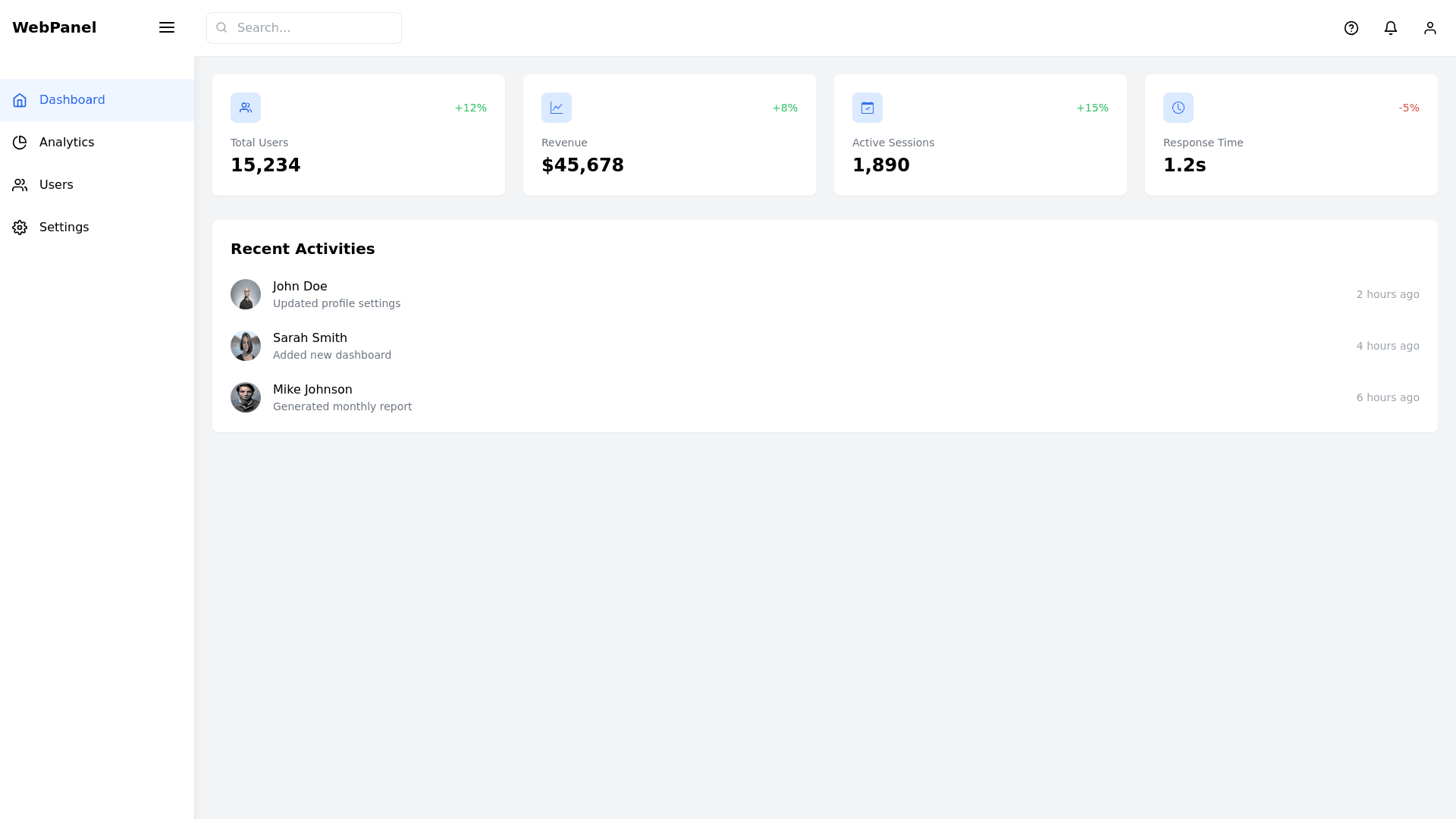Viewport: 1456px width, 819px height.
Task: Open the user profile icon
Action: tap(1430, 28)
